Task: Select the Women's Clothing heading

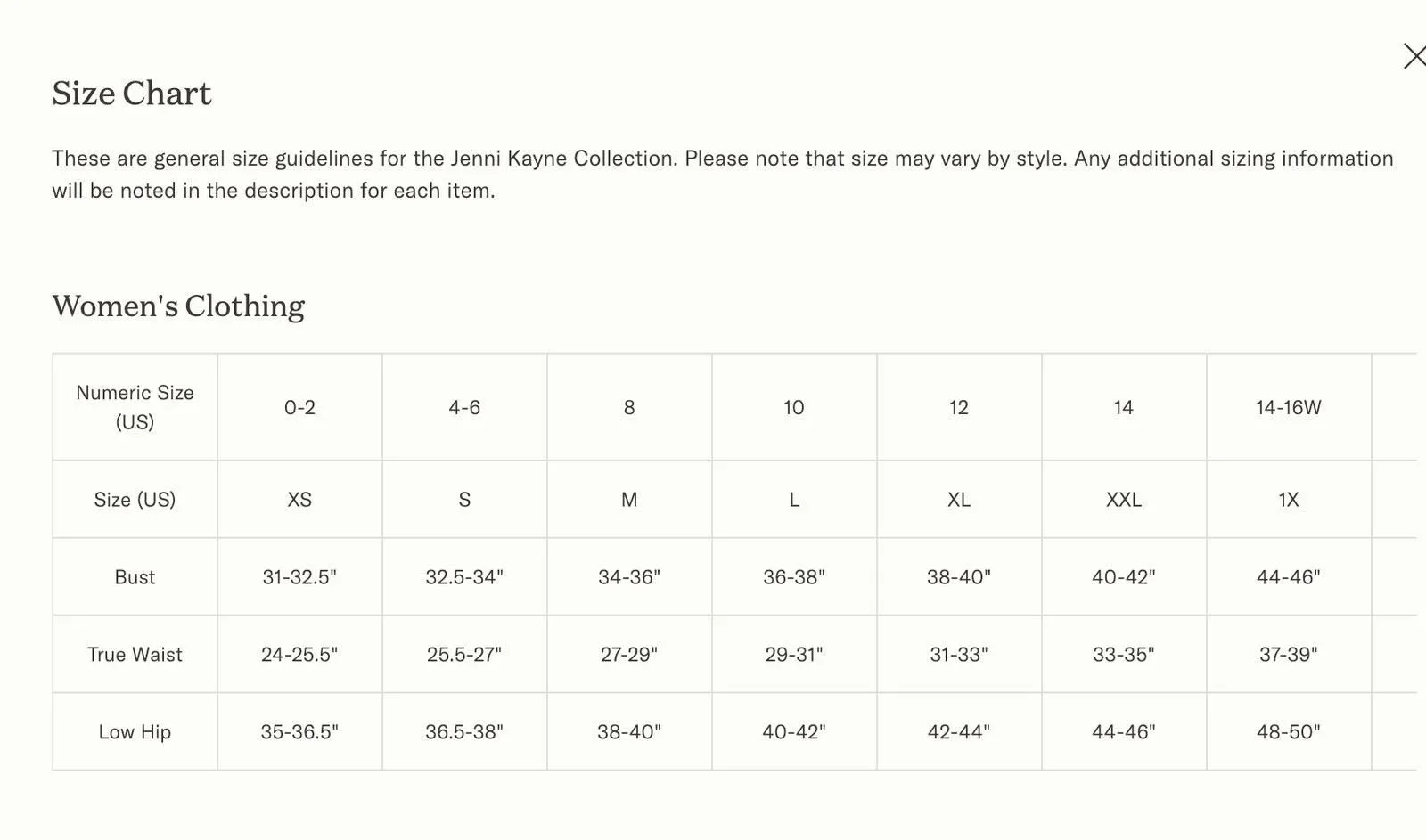Action: click(x=178, y=306)
